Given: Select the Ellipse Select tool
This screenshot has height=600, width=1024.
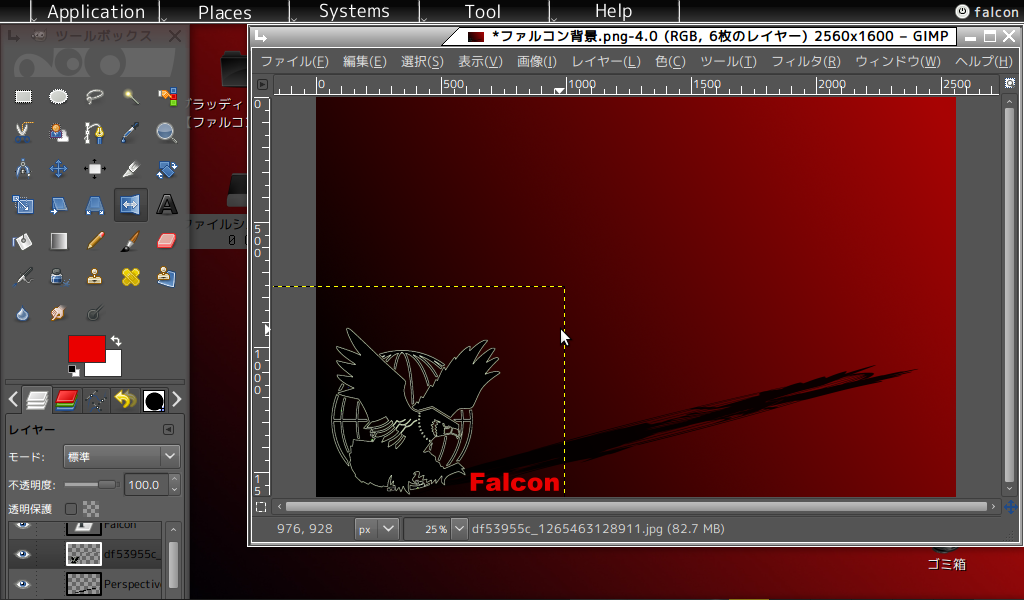Looking at the screenshot, I should point(59,97).
